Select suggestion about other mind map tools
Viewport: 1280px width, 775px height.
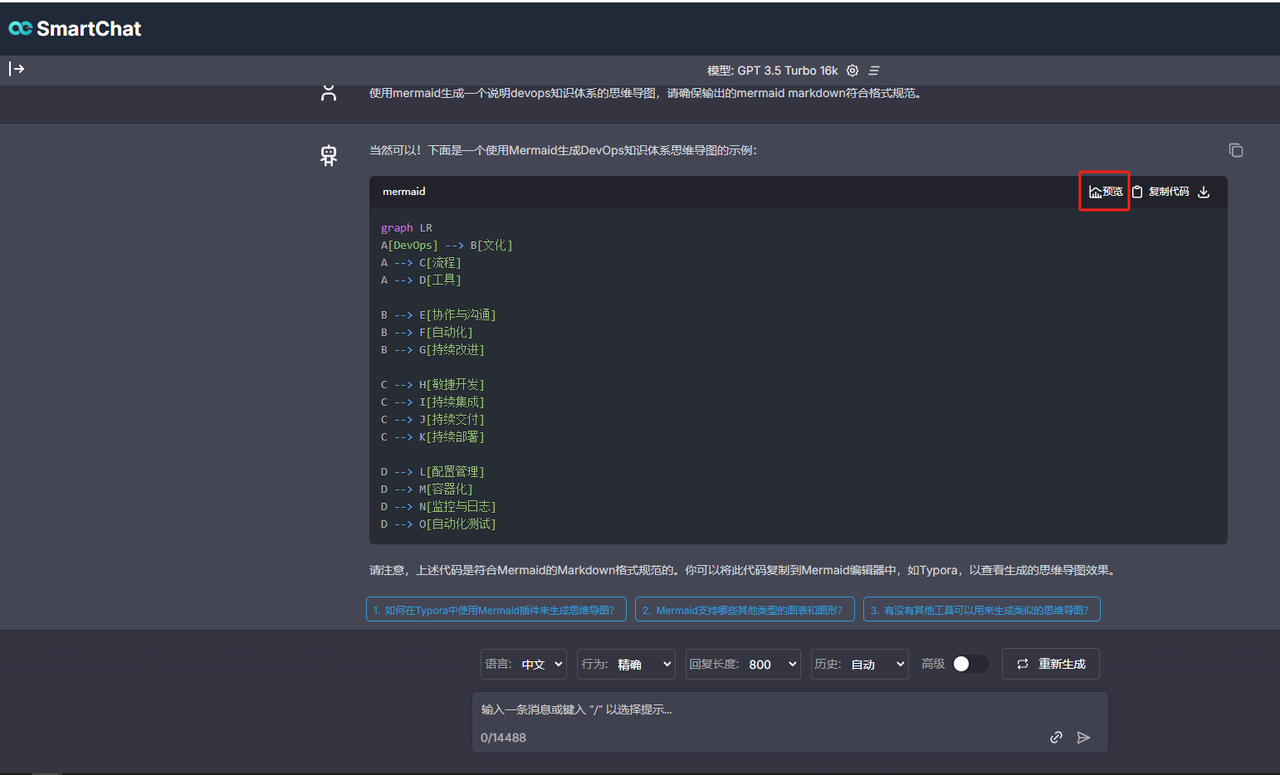(982, 609)
